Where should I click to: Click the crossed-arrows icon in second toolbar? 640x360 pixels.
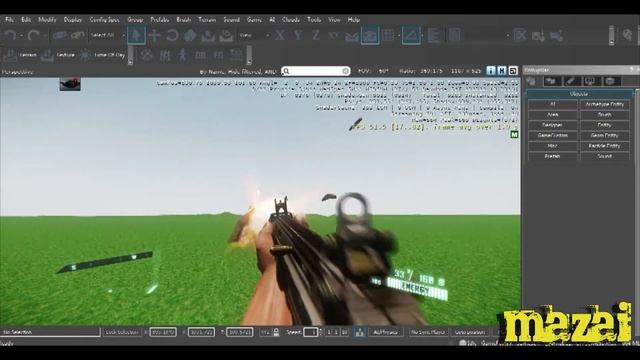[147, 55]
